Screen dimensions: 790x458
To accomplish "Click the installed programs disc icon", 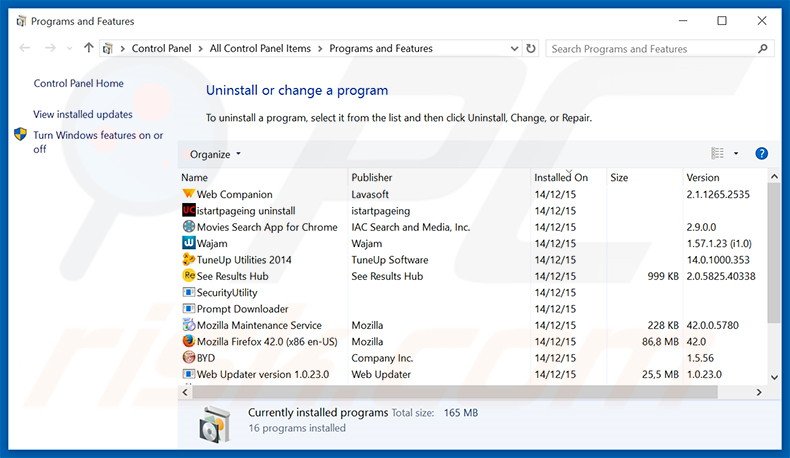I will tap(215, 425).
